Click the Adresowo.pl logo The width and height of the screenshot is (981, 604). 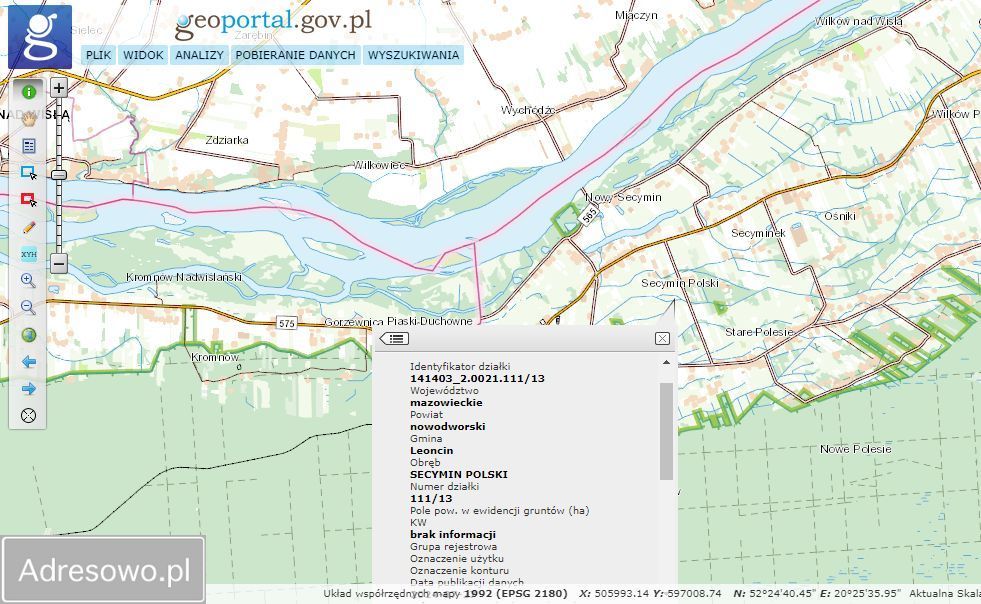pyautogui.click(x=104, y=570)
